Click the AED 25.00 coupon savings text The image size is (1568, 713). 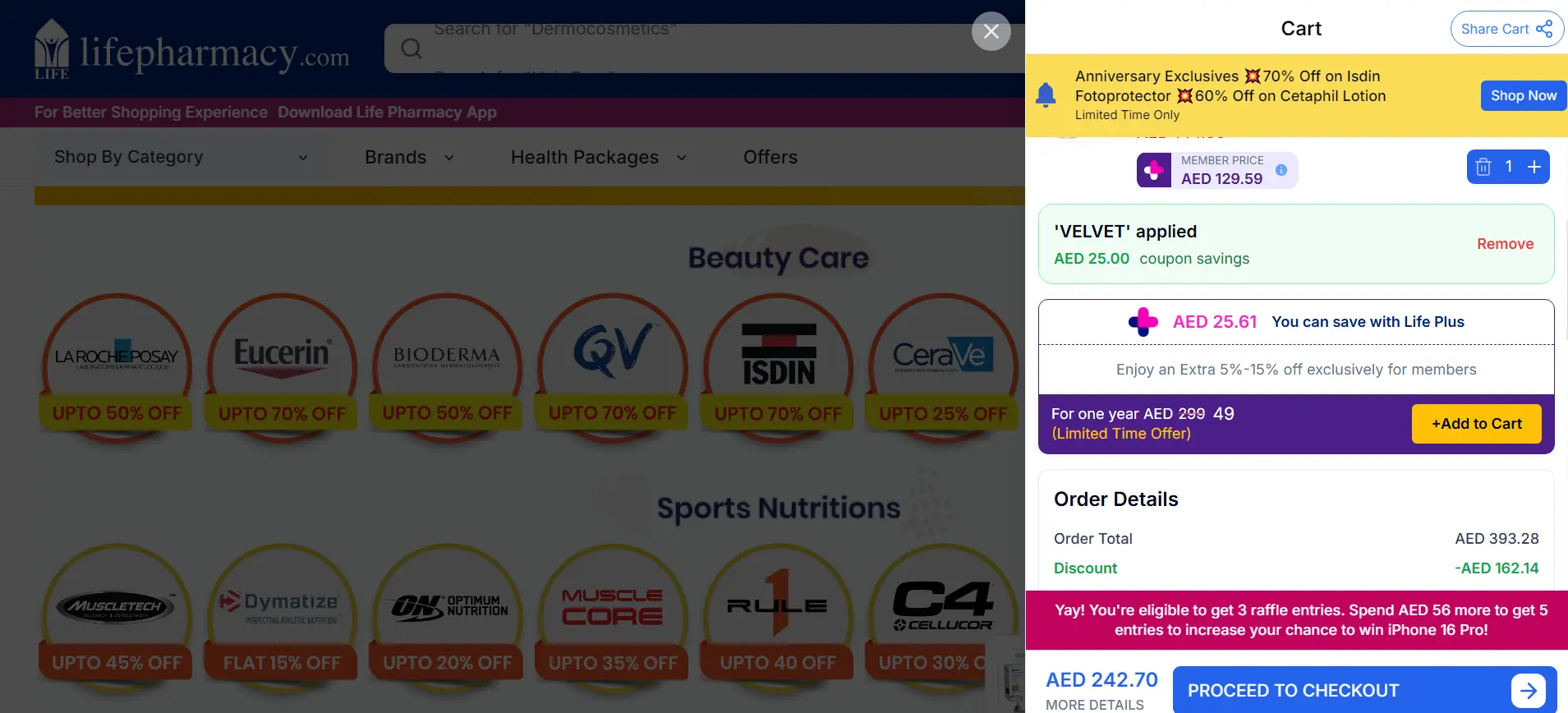pyautogui.click(x=1152, y=259)
